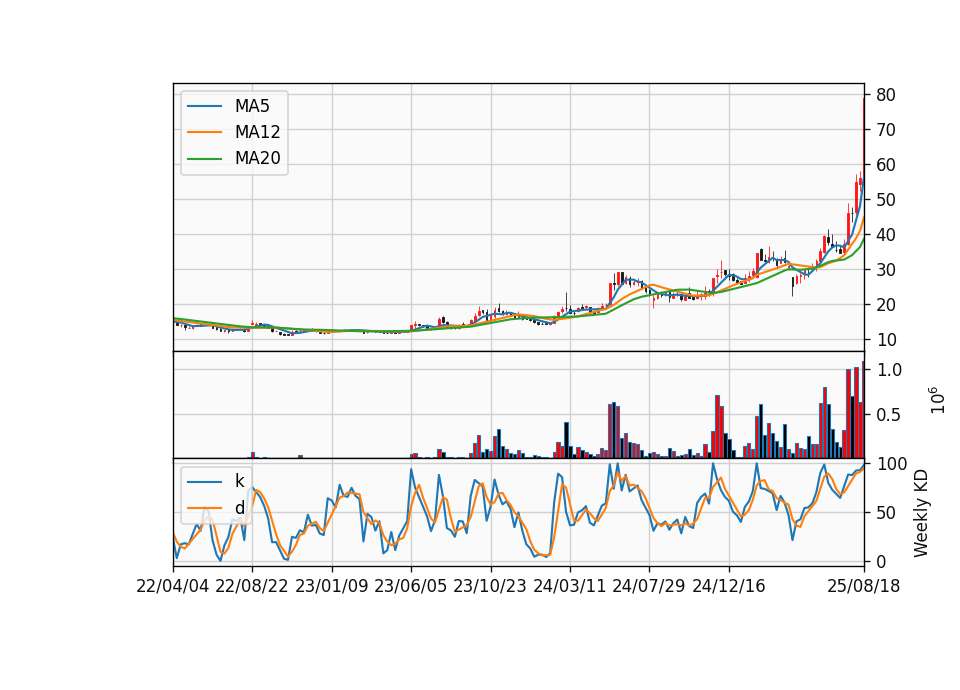Click the 24/03/11 date label
Viewport: 960px width, 690px height.
coord(569,586)
